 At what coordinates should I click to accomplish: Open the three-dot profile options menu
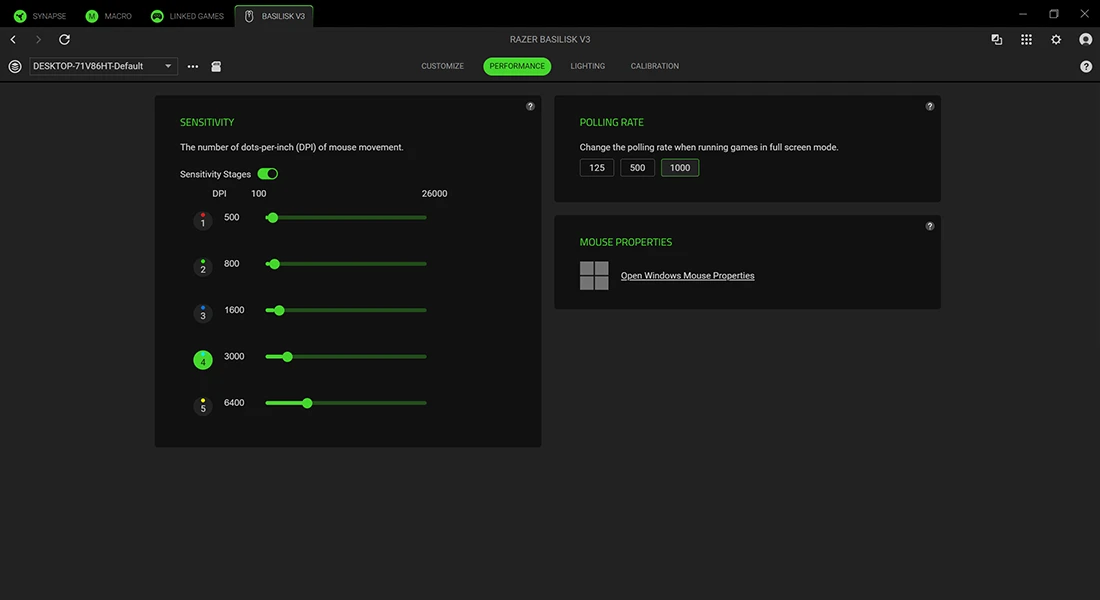coord(193,67)
